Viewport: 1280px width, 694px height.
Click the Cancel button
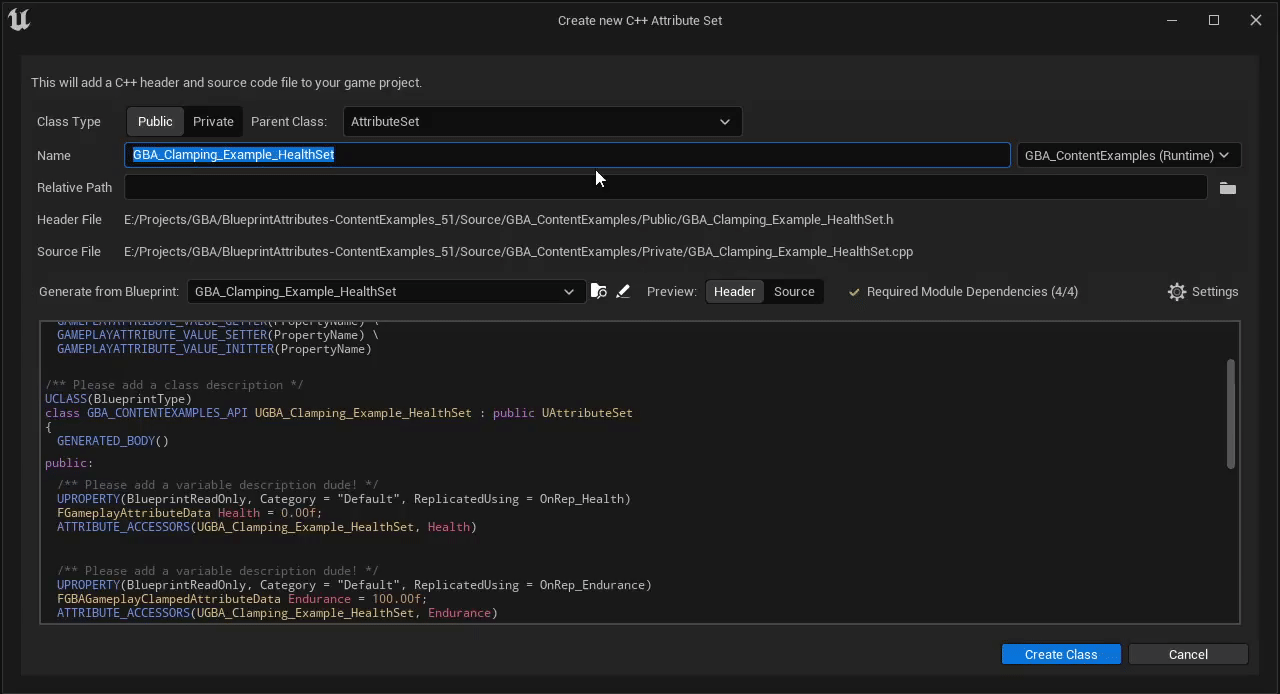click(1188, 654)
